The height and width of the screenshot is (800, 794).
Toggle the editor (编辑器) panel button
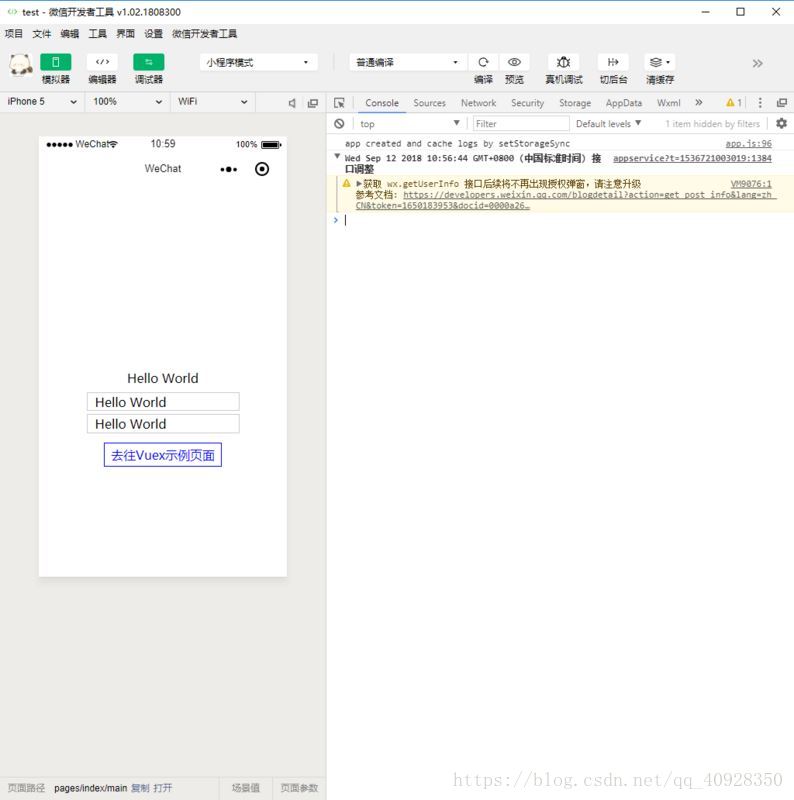pyautogui.click(x=102, y=62)
